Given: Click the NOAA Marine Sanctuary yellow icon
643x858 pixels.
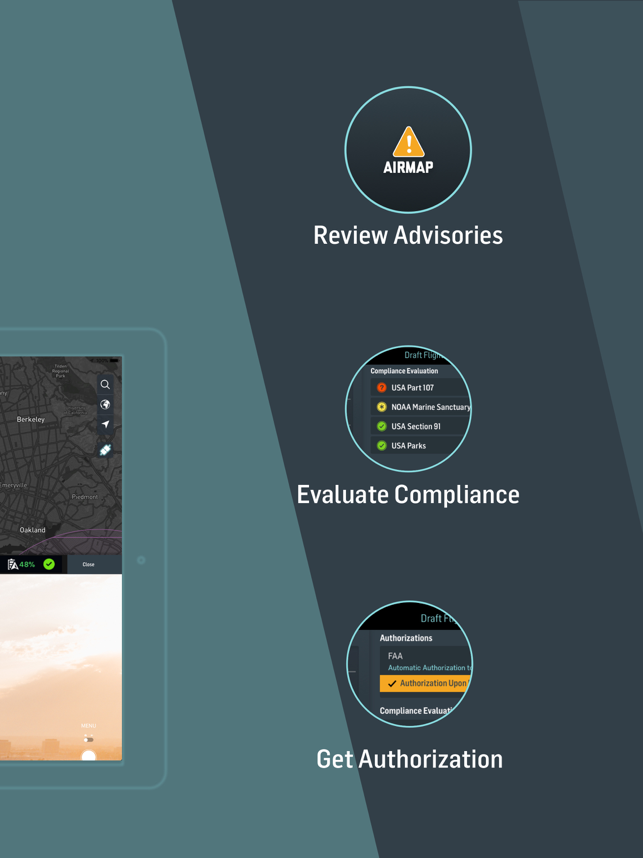Looking at the screenshot, I should [382, 407].
